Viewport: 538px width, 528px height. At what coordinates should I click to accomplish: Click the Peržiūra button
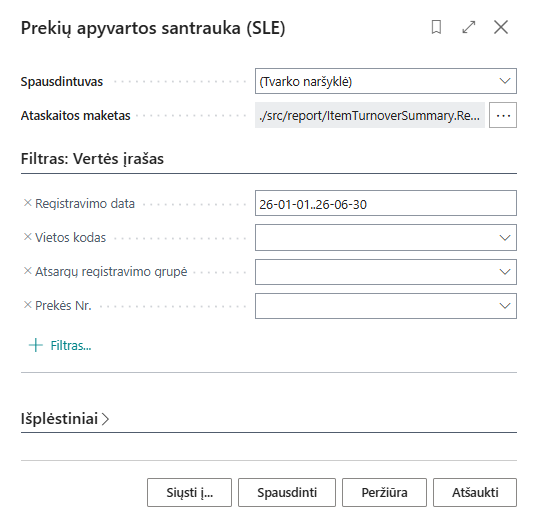pyautogui.click(x=384, y=493)
